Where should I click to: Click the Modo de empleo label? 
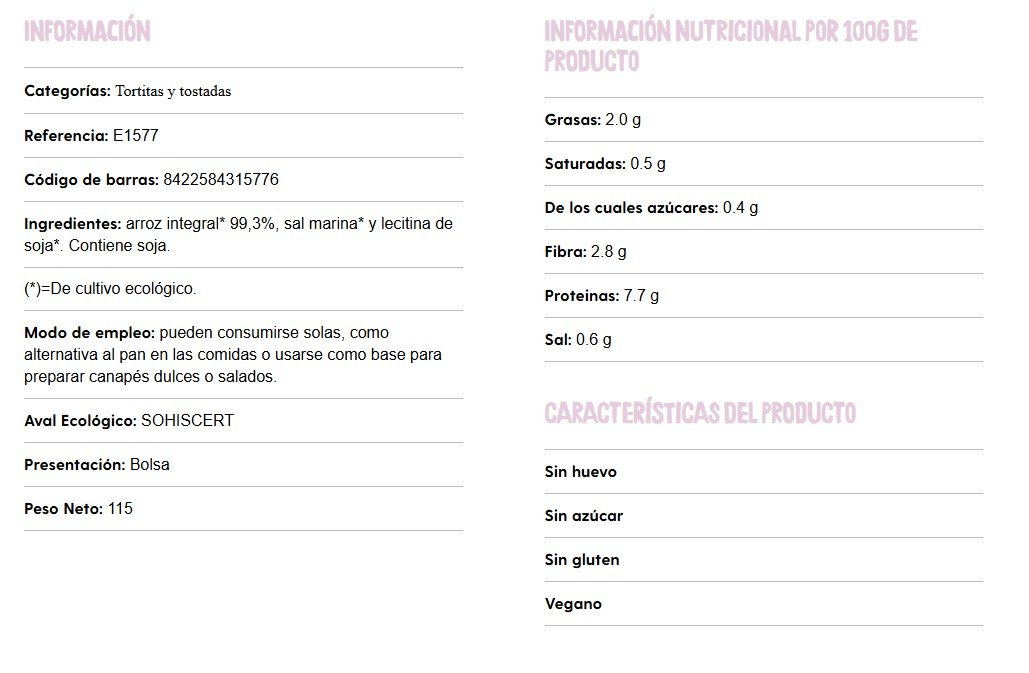(88, 333)
